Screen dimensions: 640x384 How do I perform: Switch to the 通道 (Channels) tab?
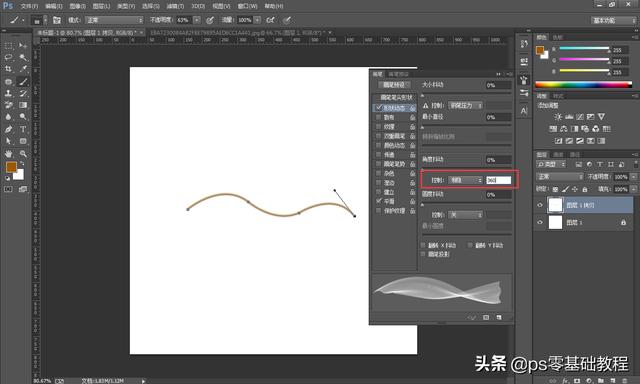click(x=558, y=155)
